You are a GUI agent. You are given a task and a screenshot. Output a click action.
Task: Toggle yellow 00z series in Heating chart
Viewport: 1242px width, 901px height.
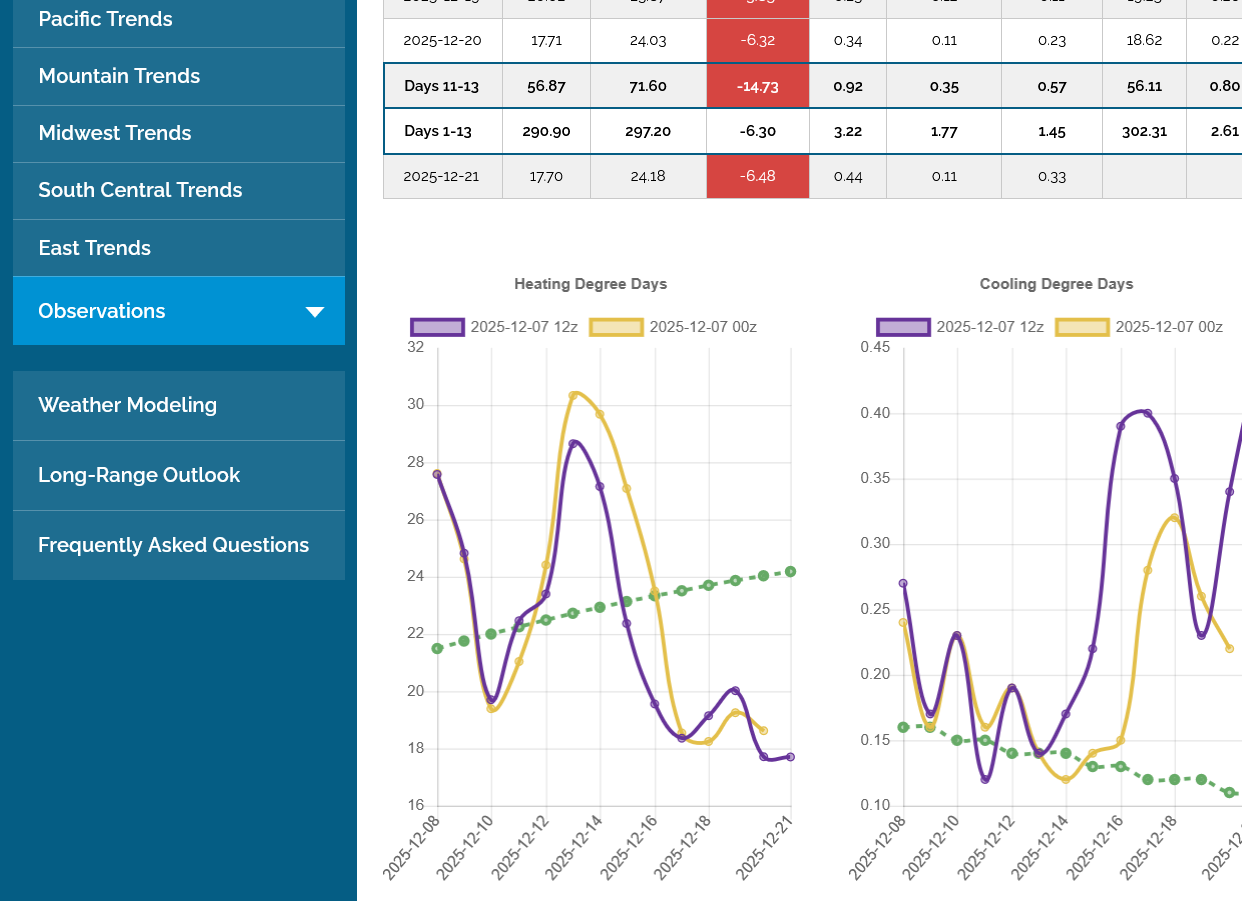click(x=616, y=327)
